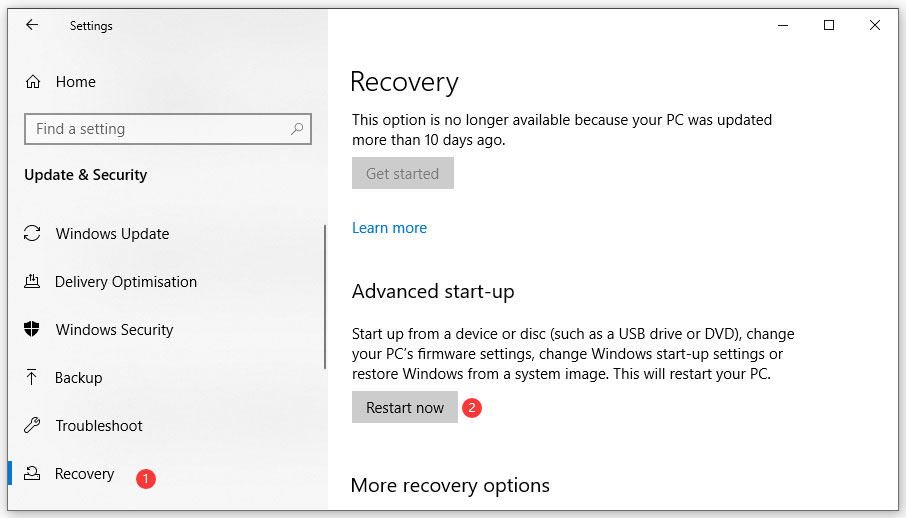Select Backup in the sidebar
906x518 pixels.
pyautogui.click(x=79, y=378)
